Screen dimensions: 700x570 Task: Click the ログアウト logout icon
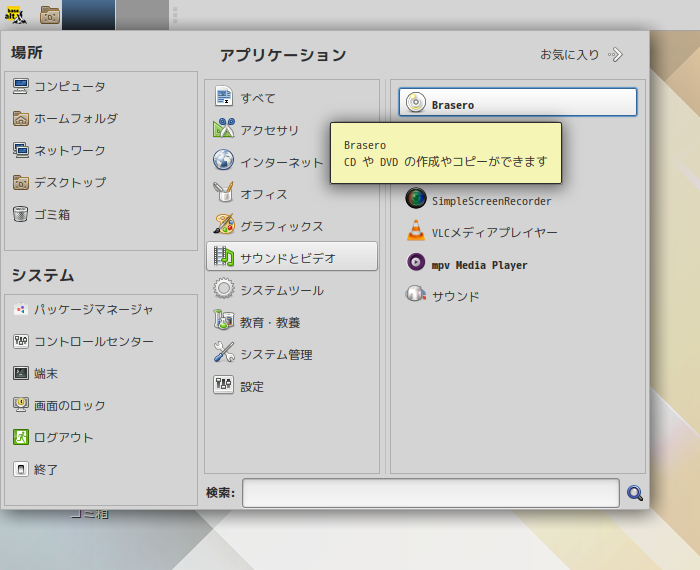click(x=21, y=437)
